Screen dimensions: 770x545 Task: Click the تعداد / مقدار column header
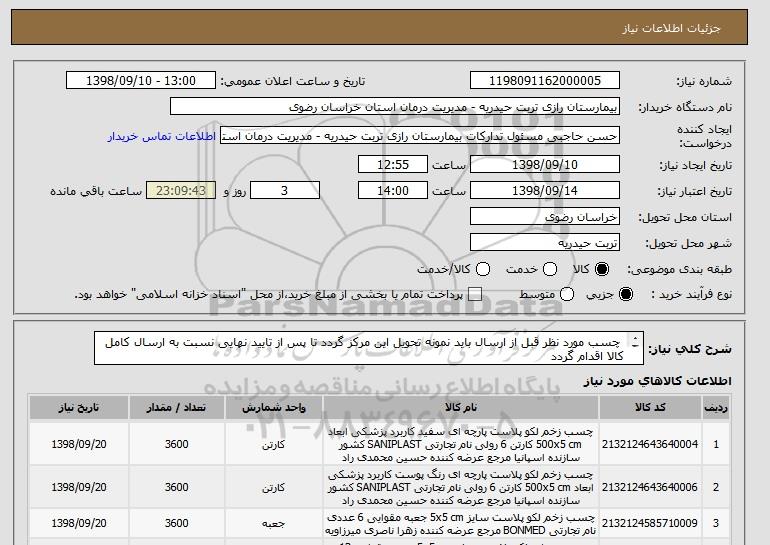point(177,408)
